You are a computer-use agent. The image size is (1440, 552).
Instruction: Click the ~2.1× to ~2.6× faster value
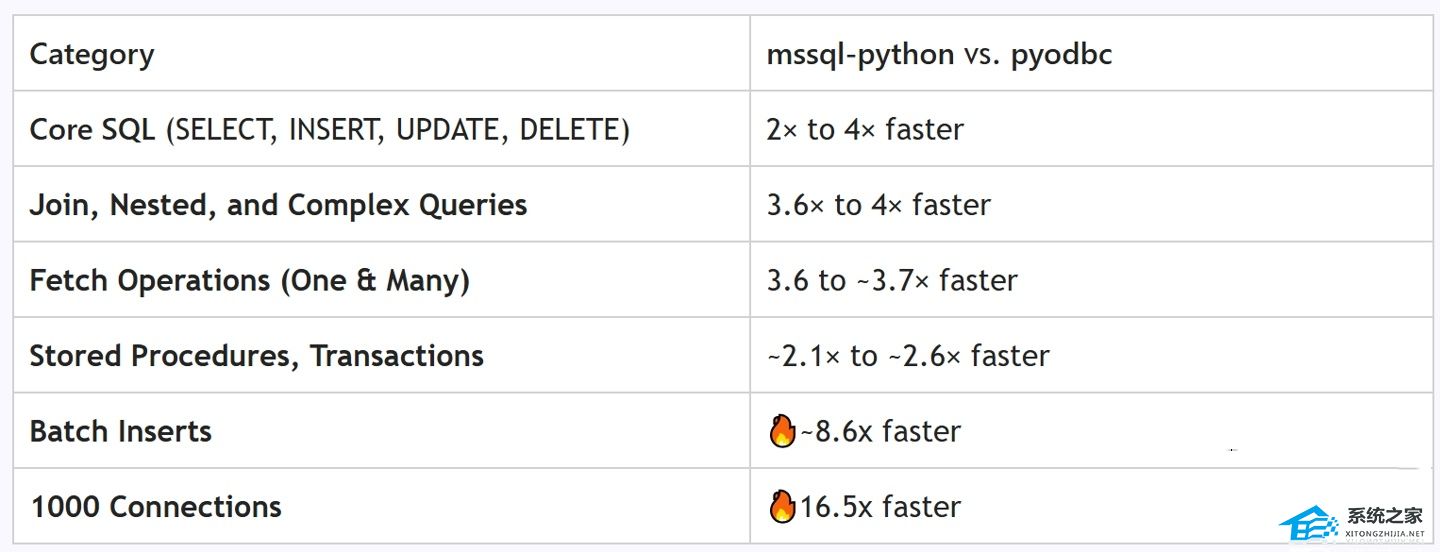[908, 356]
